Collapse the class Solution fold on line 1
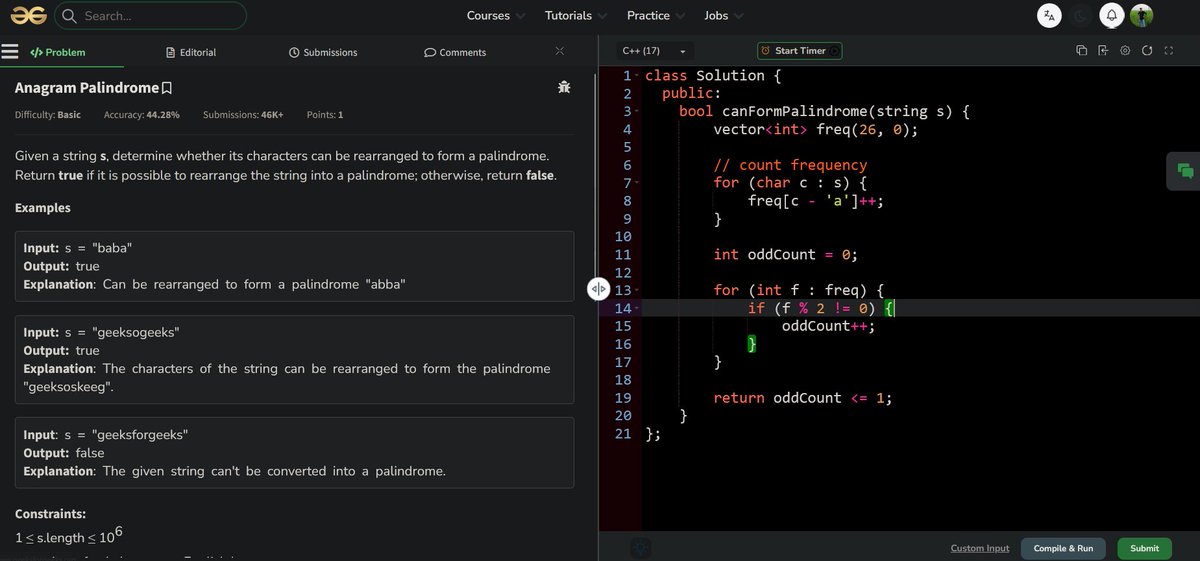 click(x=636, y=76)
